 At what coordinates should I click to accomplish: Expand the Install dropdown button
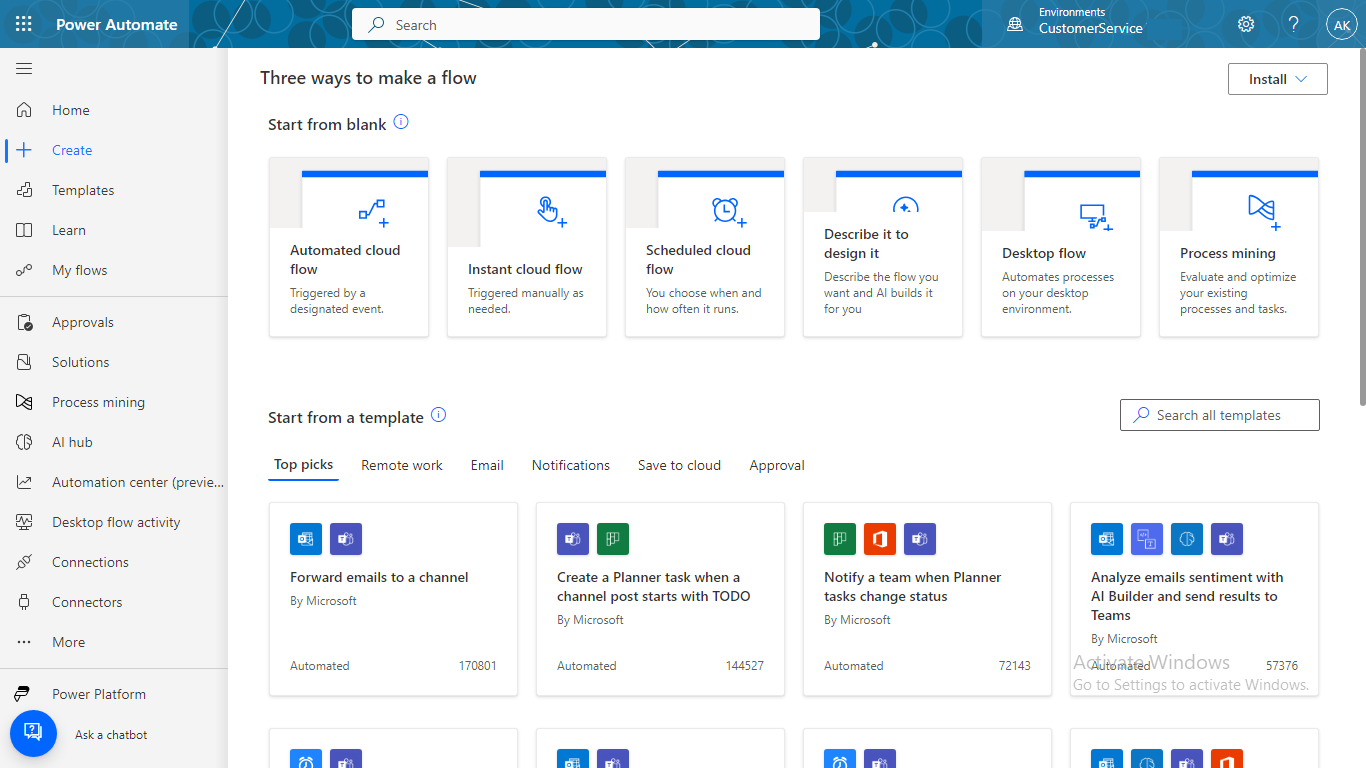pos(1277,79)
